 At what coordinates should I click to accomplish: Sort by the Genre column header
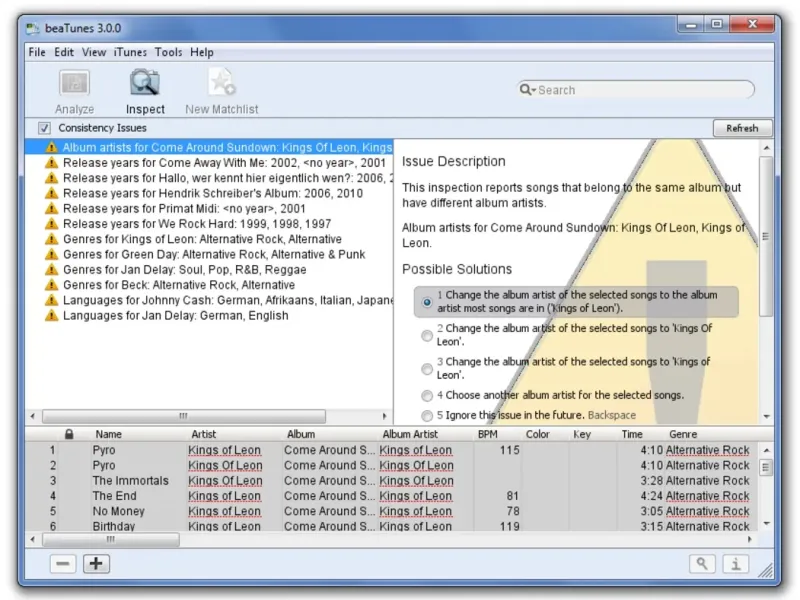click(683, 434)
